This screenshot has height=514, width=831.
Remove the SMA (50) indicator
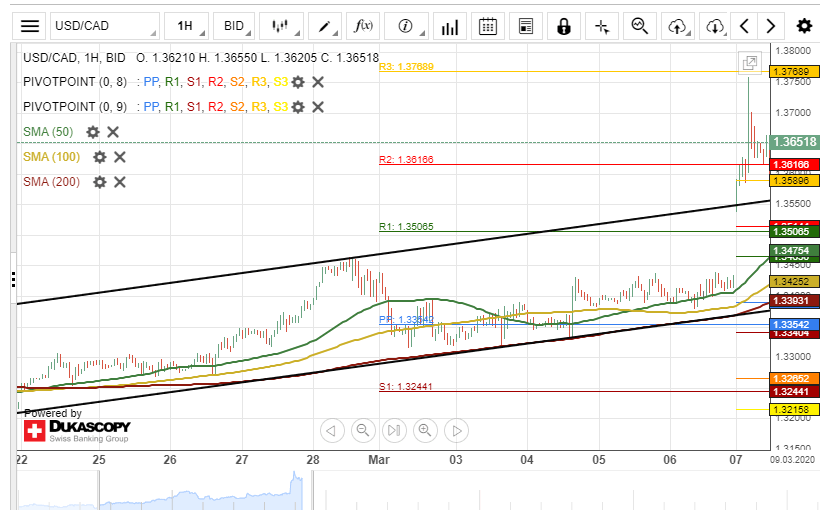pos(113,132)
